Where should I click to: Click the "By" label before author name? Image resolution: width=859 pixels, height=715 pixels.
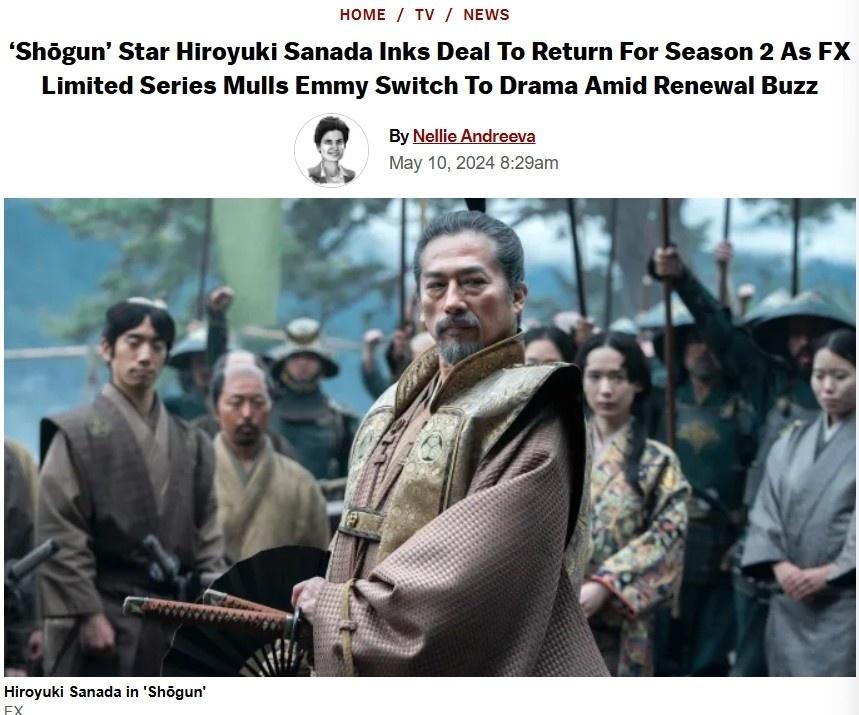pos(399,136)
